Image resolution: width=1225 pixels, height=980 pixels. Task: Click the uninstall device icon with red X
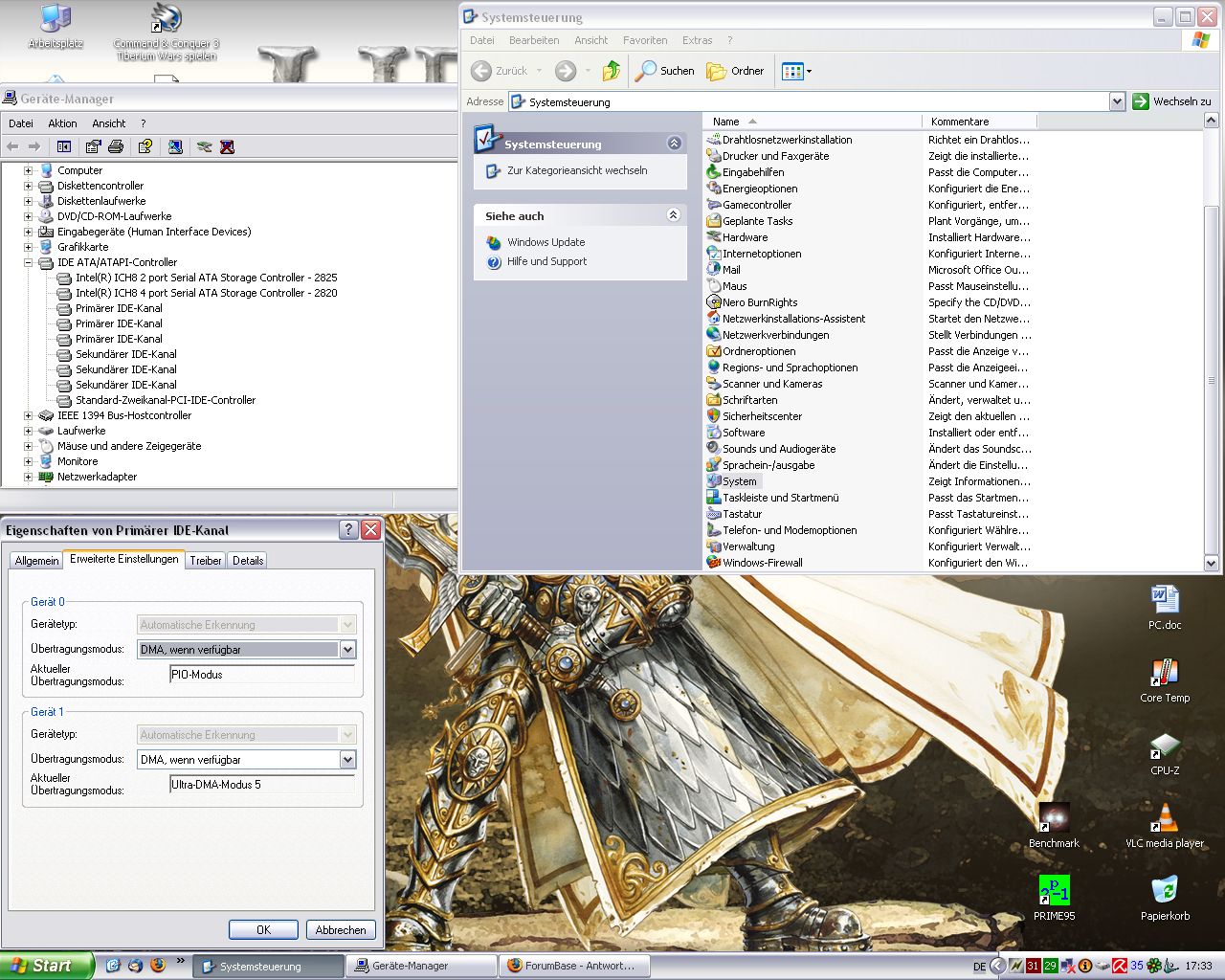click(227, 146)
